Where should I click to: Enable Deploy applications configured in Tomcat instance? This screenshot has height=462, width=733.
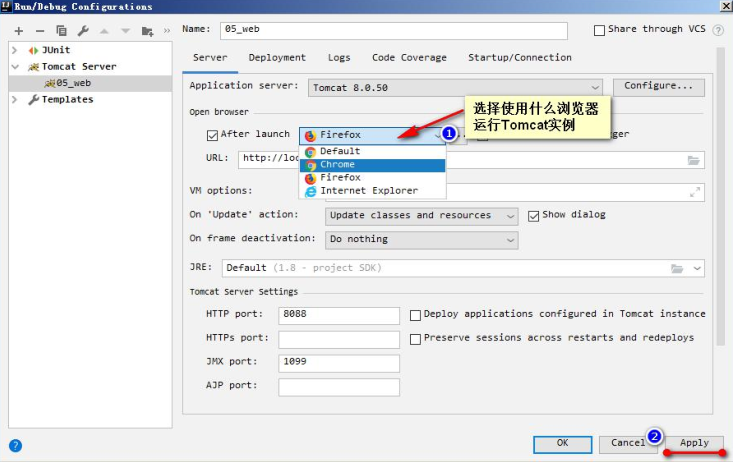(415, 315)
